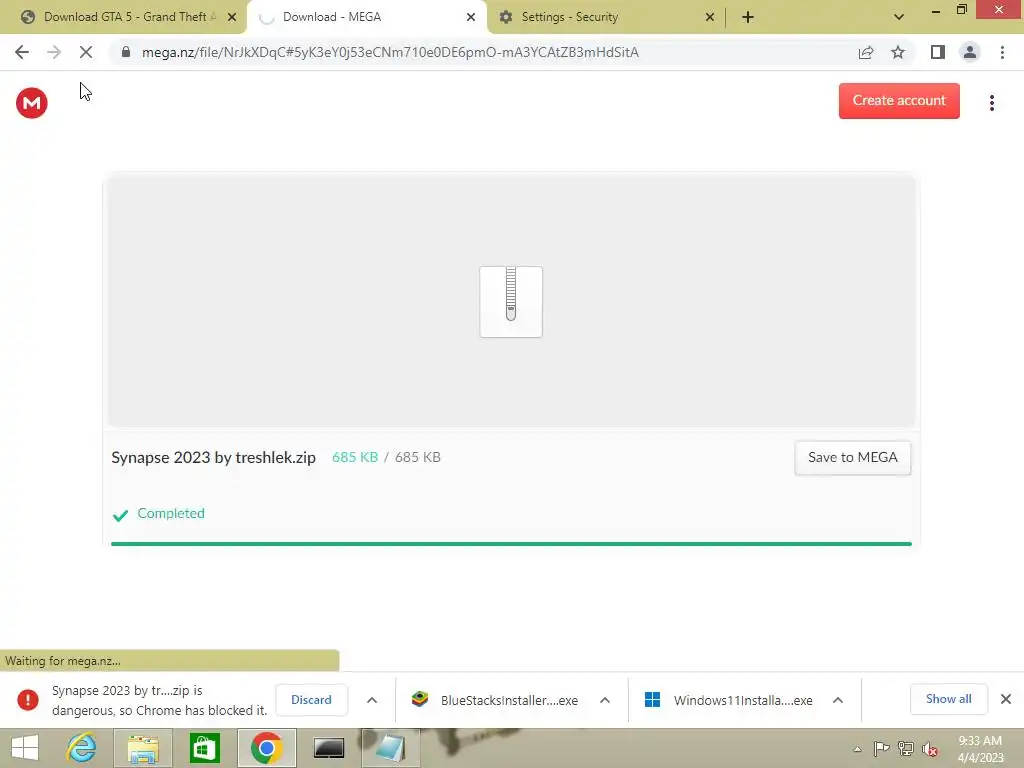1024x768 pixels.
Task: Open Chrome's three-dot menu
Action: point(1002,52)
